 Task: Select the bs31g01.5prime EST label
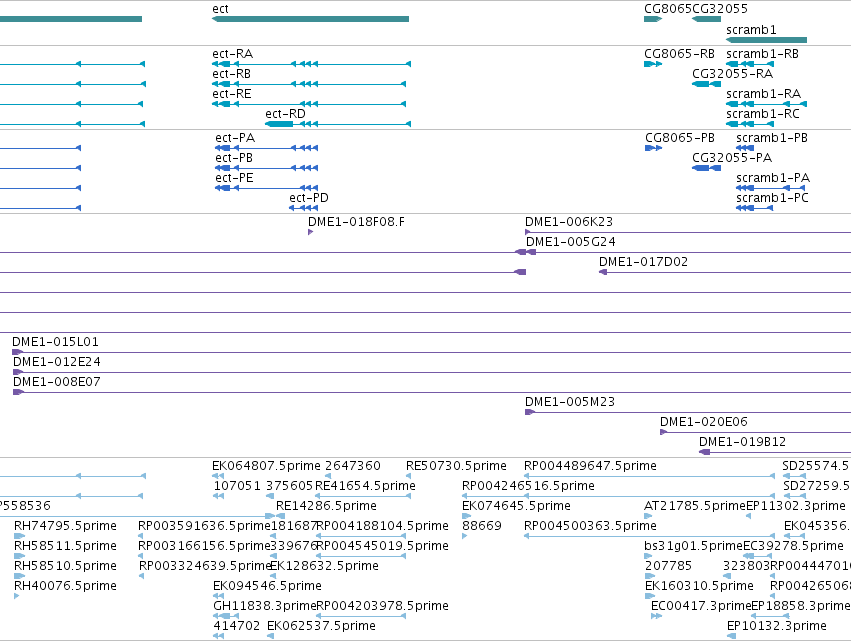693,547
